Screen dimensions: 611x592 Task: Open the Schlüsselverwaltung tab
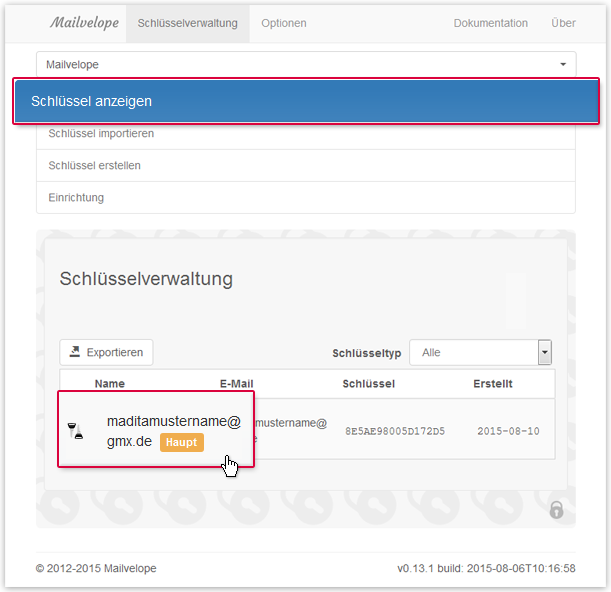click(187, 23)
